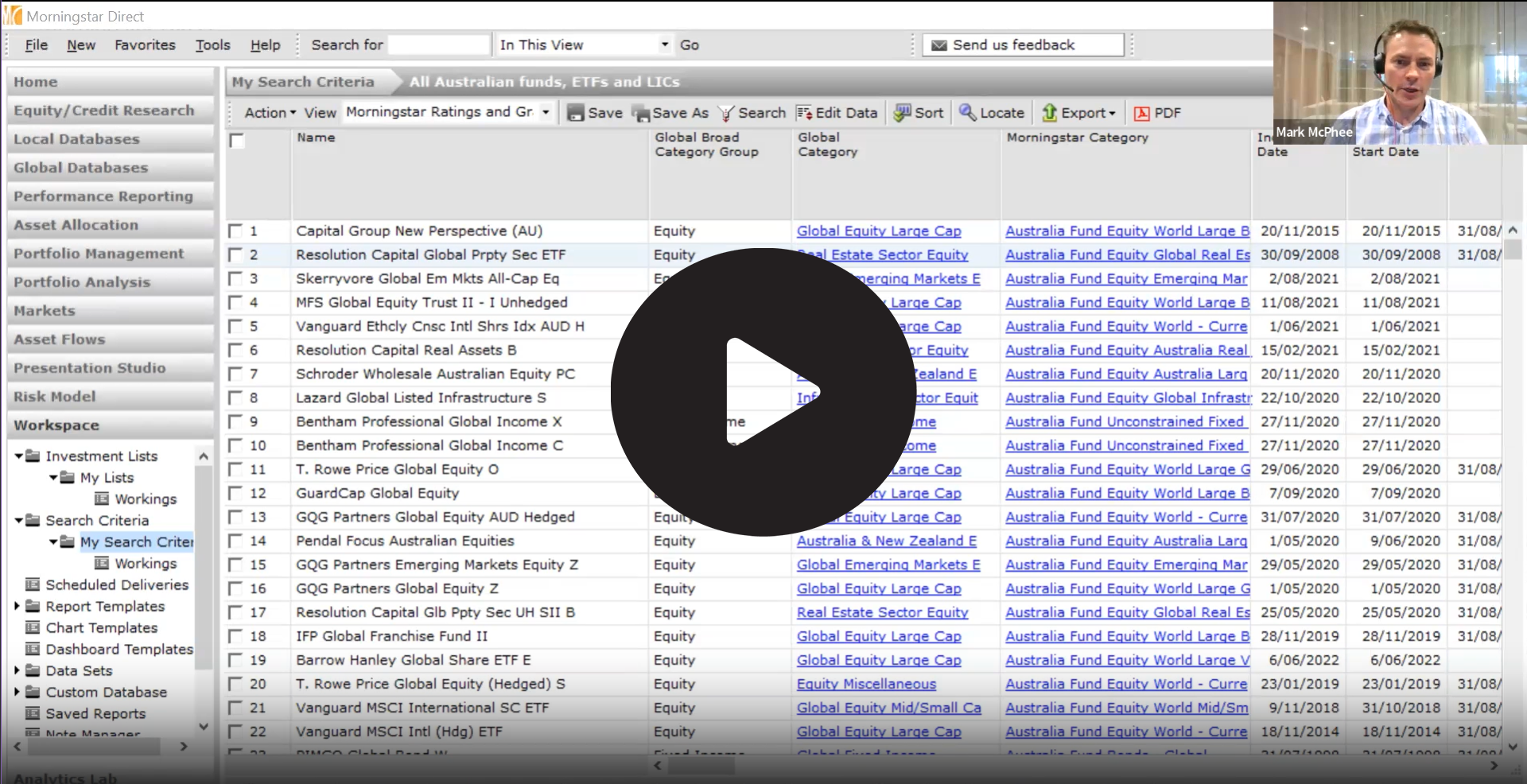Screen dimensions: 1527x784
Task: Click the Send us feedback envelope button
Action: 1023,45
